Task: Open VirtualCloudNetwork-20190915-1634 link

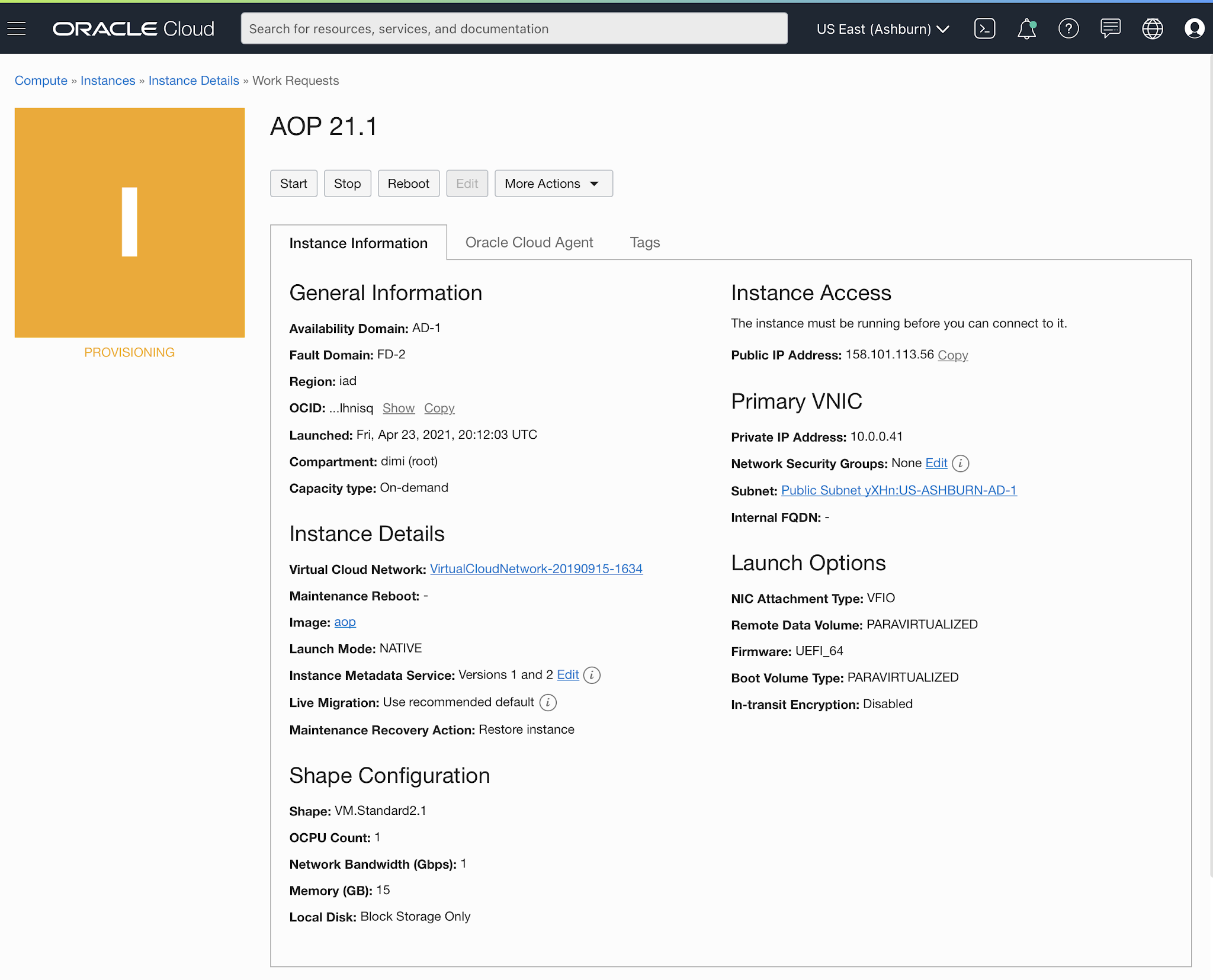Action: click(x=536, y=568)
